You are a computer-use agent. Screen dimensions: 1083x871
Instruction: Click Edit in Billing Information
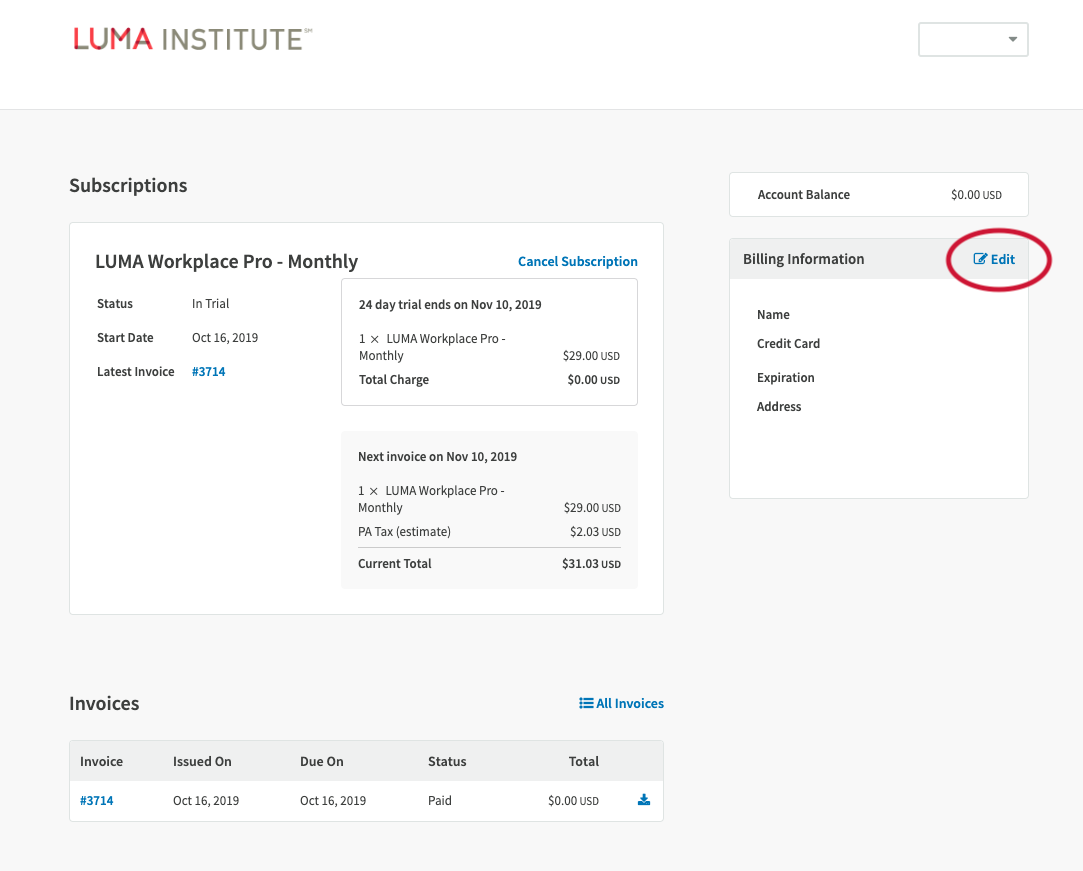pos(994,259)
